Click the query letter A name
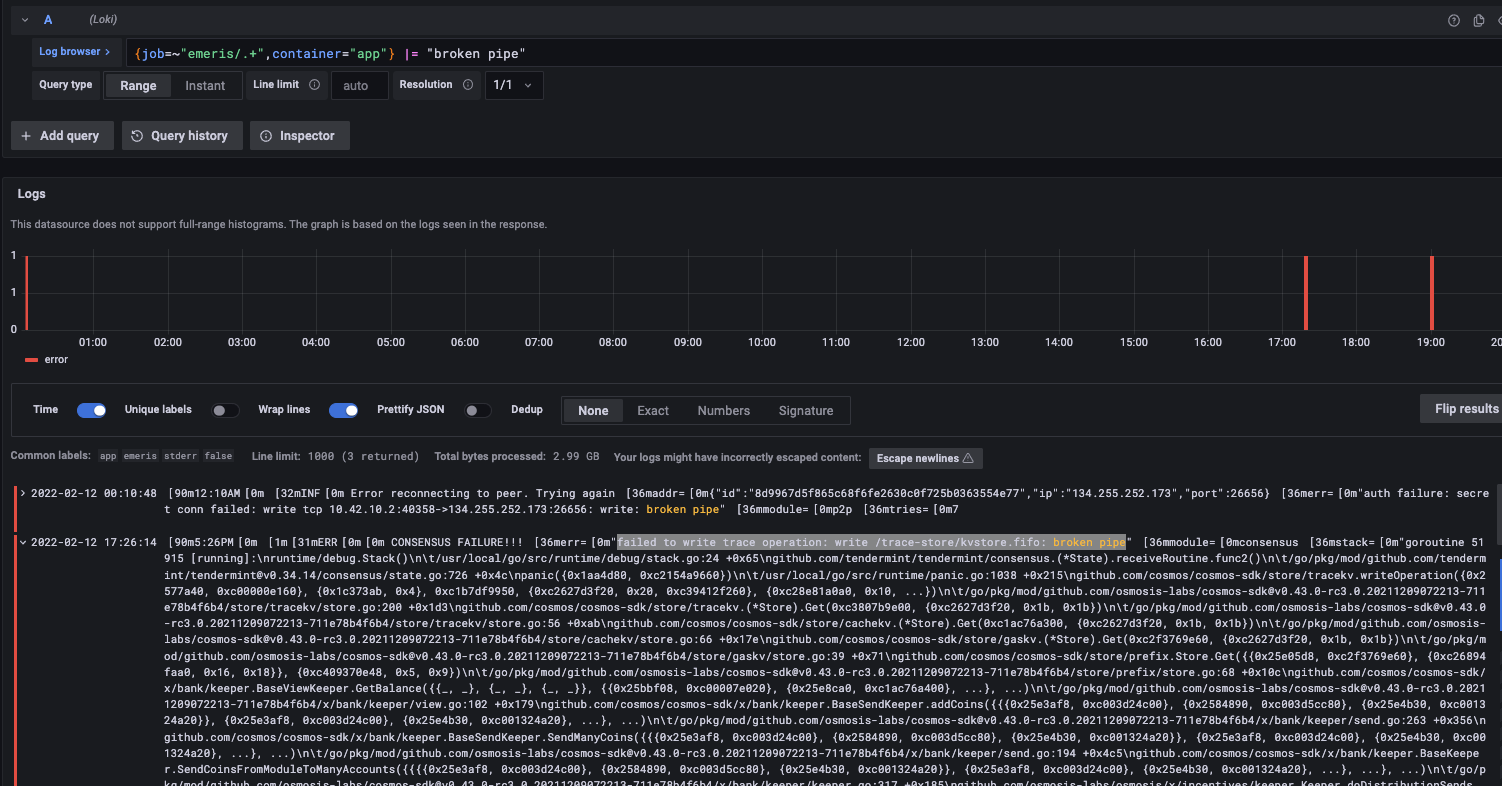The image size is (1502, 786). click(48, 20)
